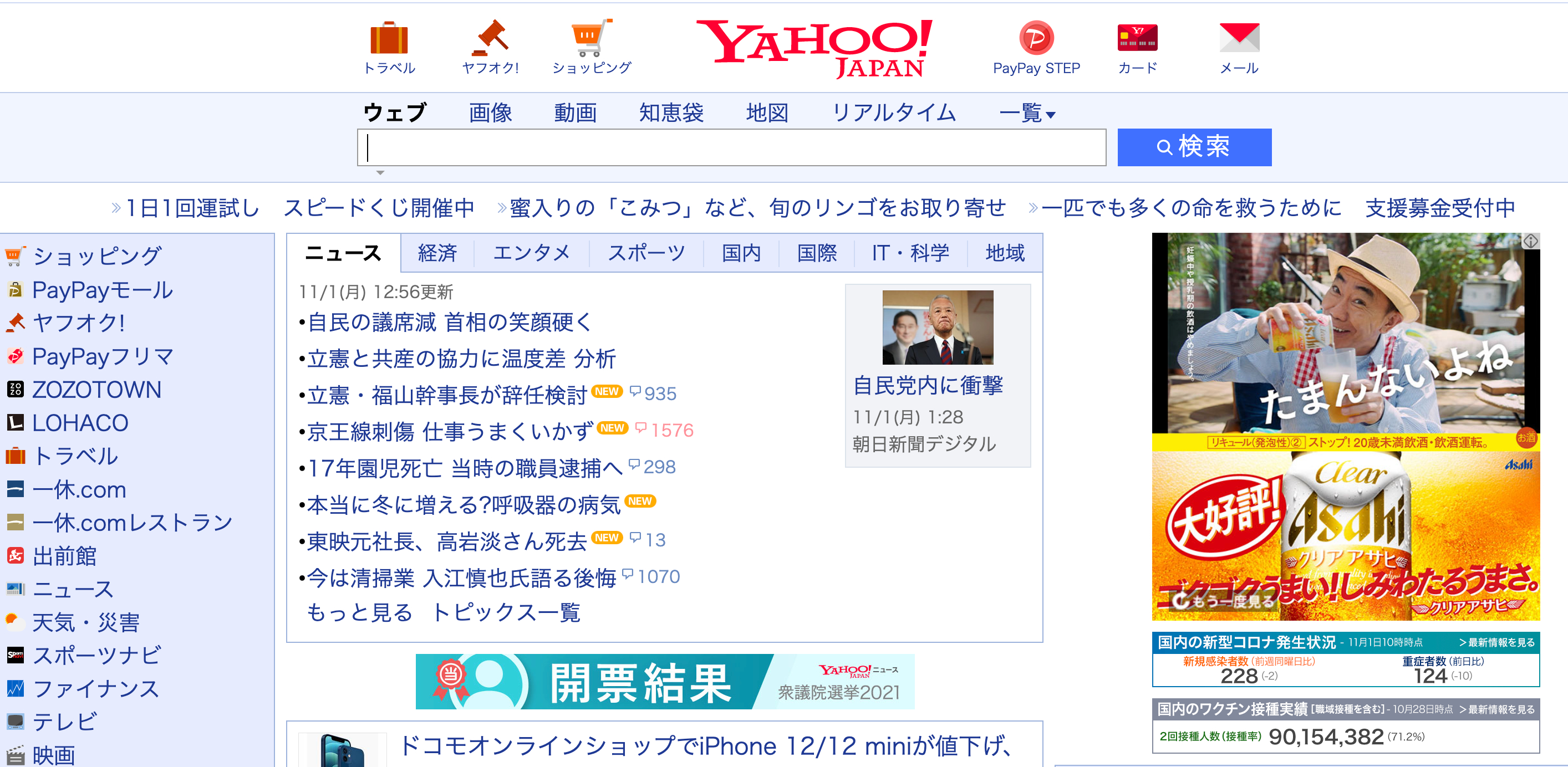Open the Mail envelope icon
The height and width of the screenshot is (767, 1568).
(1239, 38)
